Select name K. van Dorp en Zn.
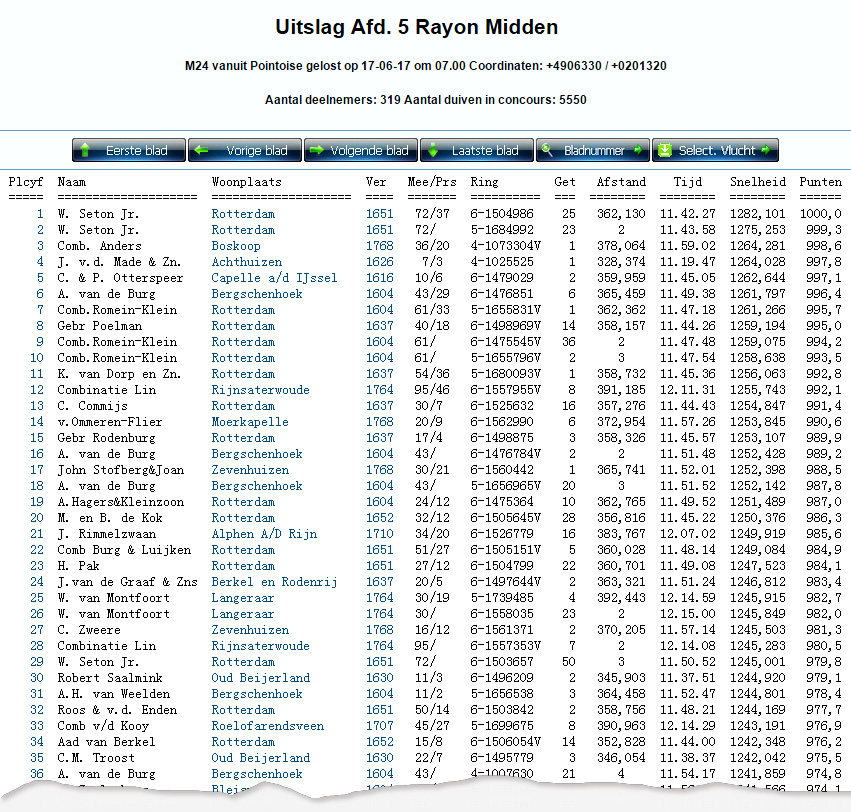851x812 pixels. pyautogui.click(x=119, y=374)
